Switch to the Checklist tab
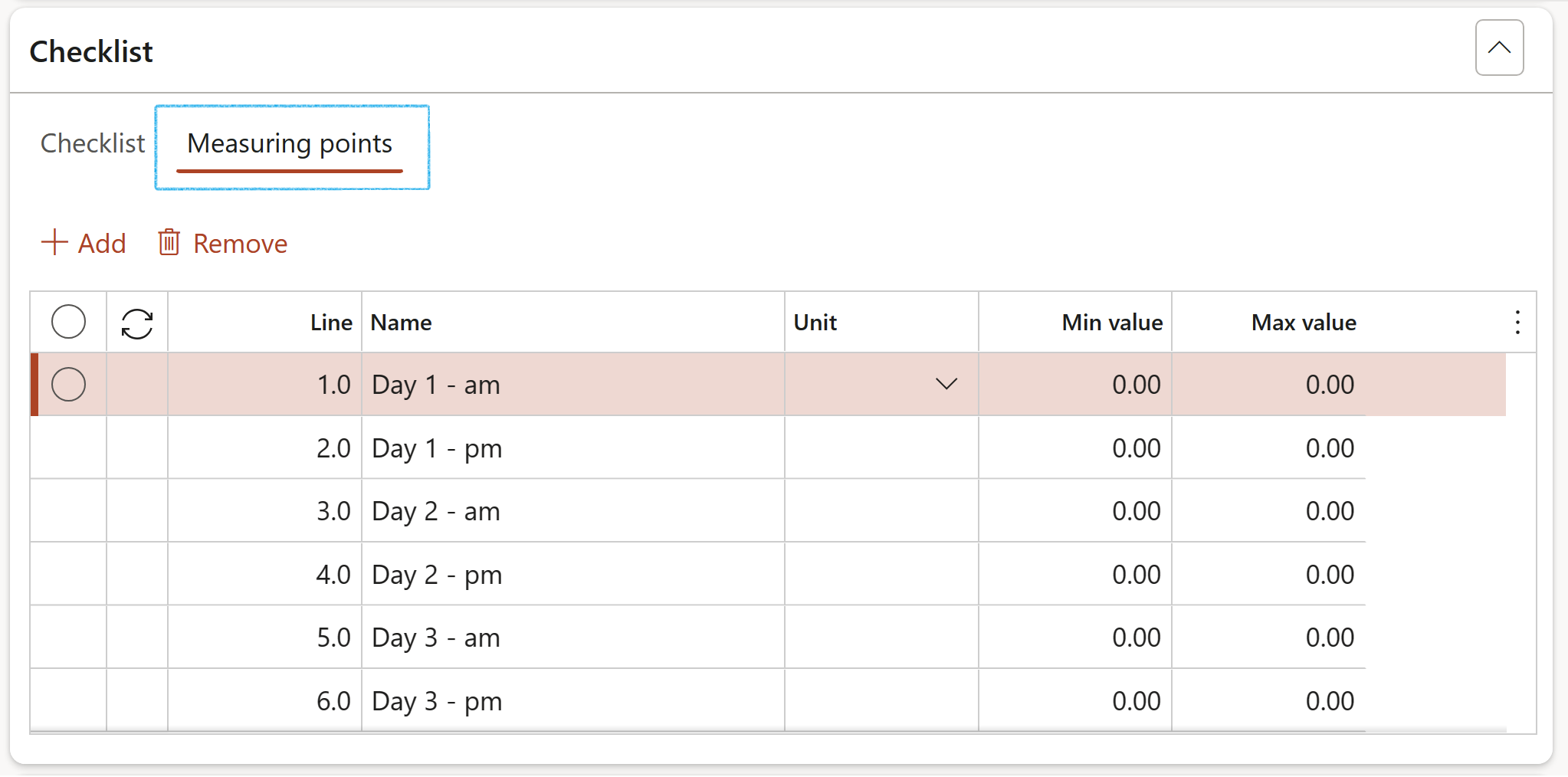 tap(93, 143)
